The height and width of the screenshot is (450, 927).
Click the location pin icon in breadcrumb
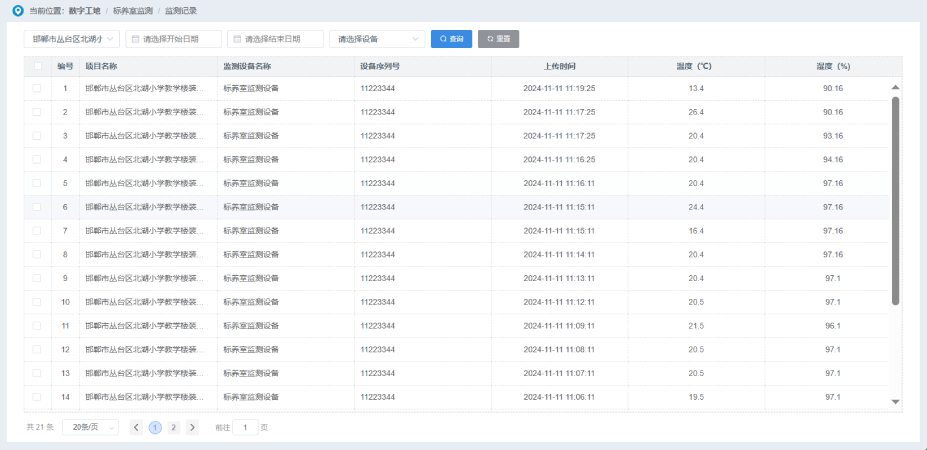click(17, 11)
